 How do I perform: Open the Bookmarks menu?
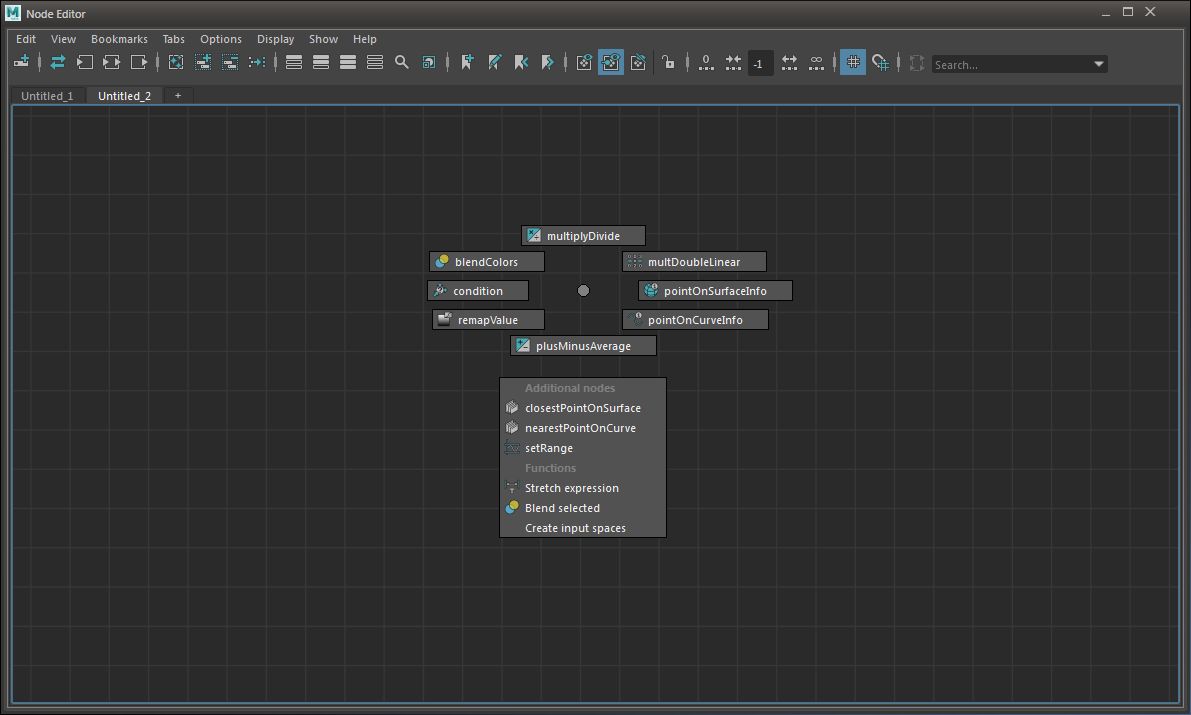[x=119, y=39]
